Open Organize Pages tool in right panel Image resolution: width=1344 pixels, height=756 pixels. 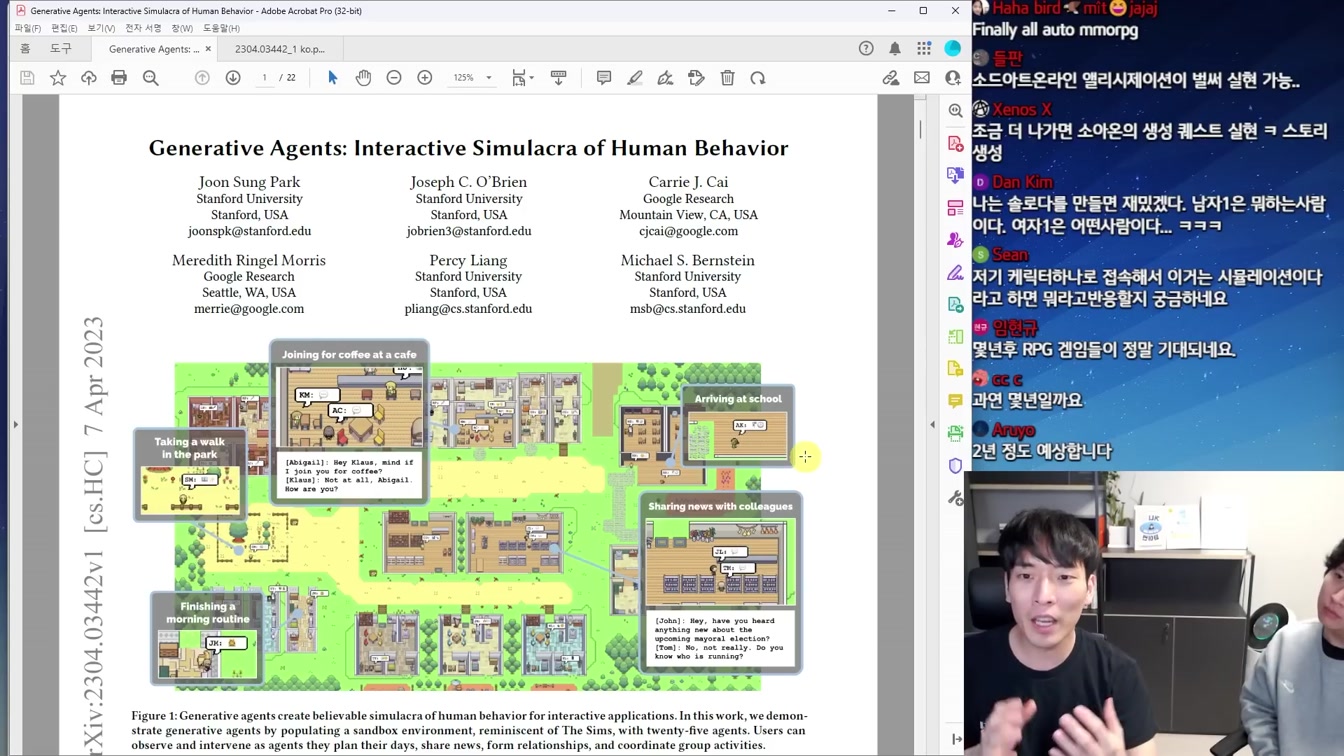[955, 337]
